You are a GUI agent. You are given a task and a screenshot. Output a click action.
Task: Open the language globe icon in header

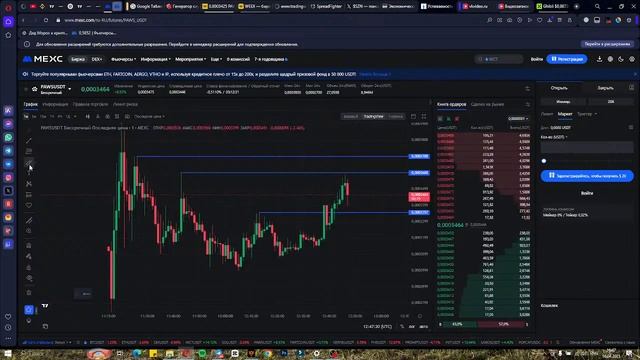(x=610, y=59)
